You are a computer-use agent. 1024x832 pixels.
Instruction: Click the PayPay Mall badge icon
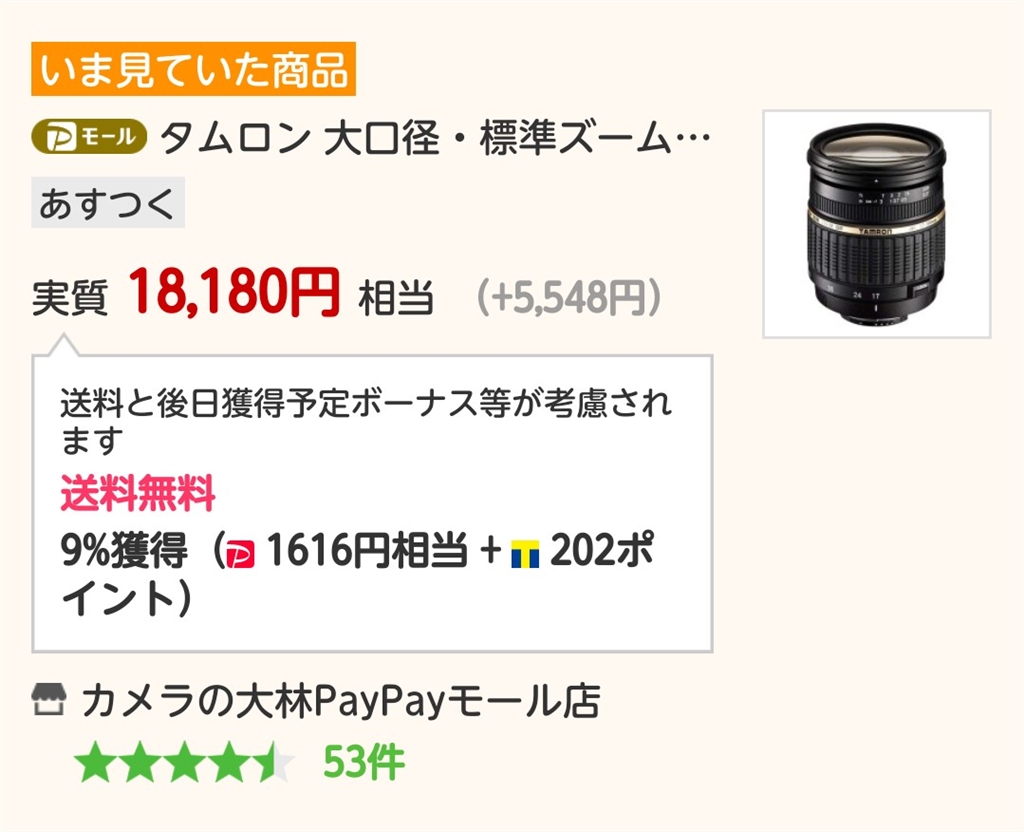click(89, 137)
